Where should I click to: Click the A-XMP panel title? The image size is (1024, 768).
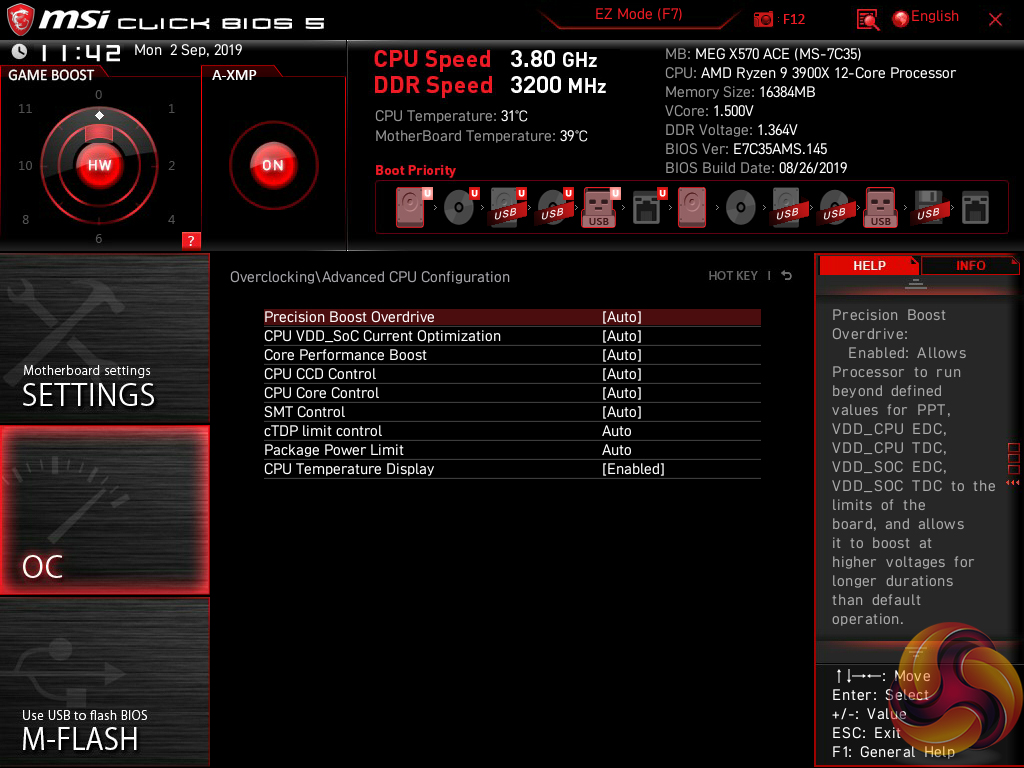click(234, 75)
